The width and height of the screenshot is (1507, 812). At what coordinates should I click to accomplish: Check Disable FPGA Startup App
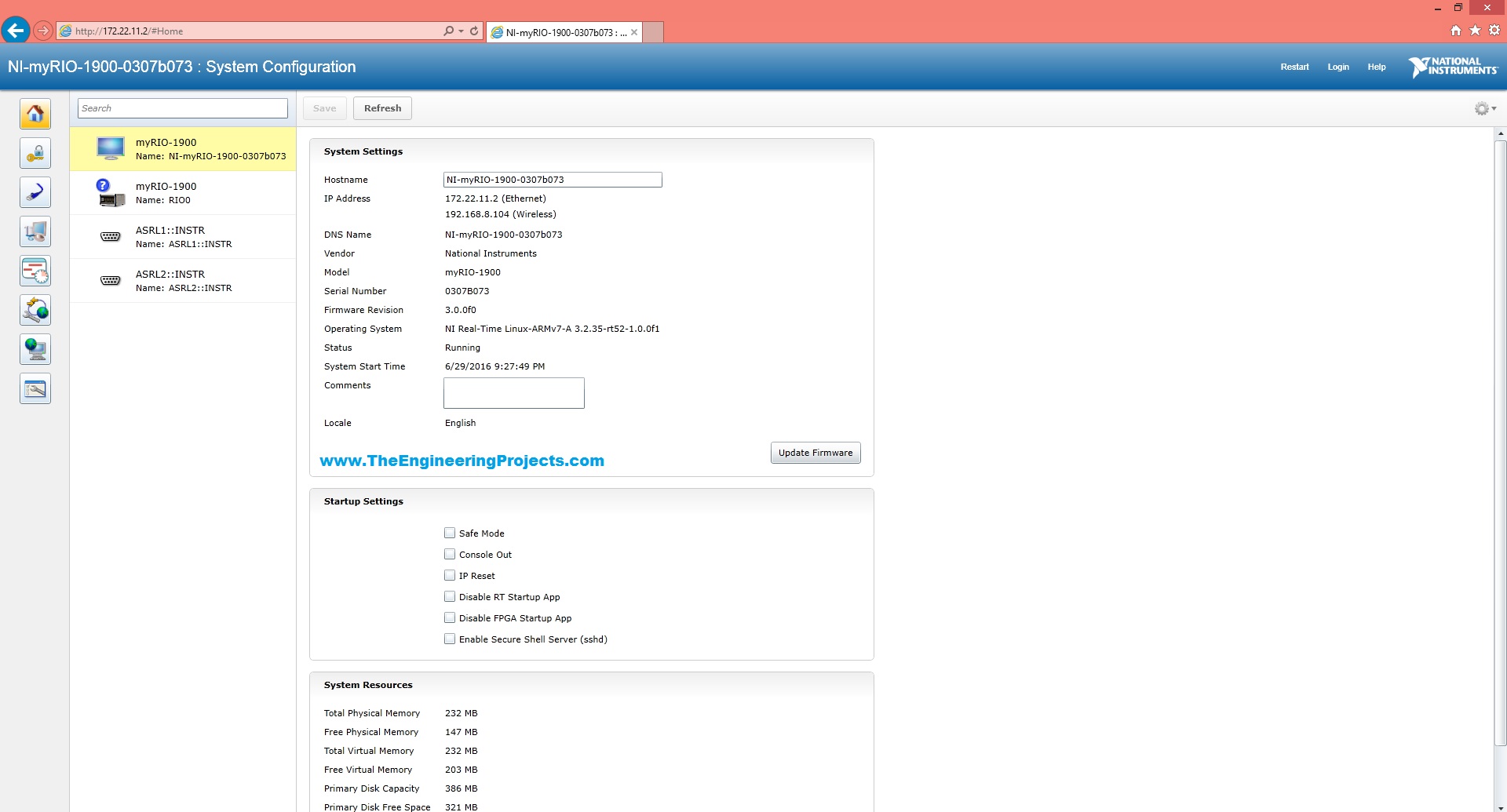pyautogui.click(x=450, y=618)
